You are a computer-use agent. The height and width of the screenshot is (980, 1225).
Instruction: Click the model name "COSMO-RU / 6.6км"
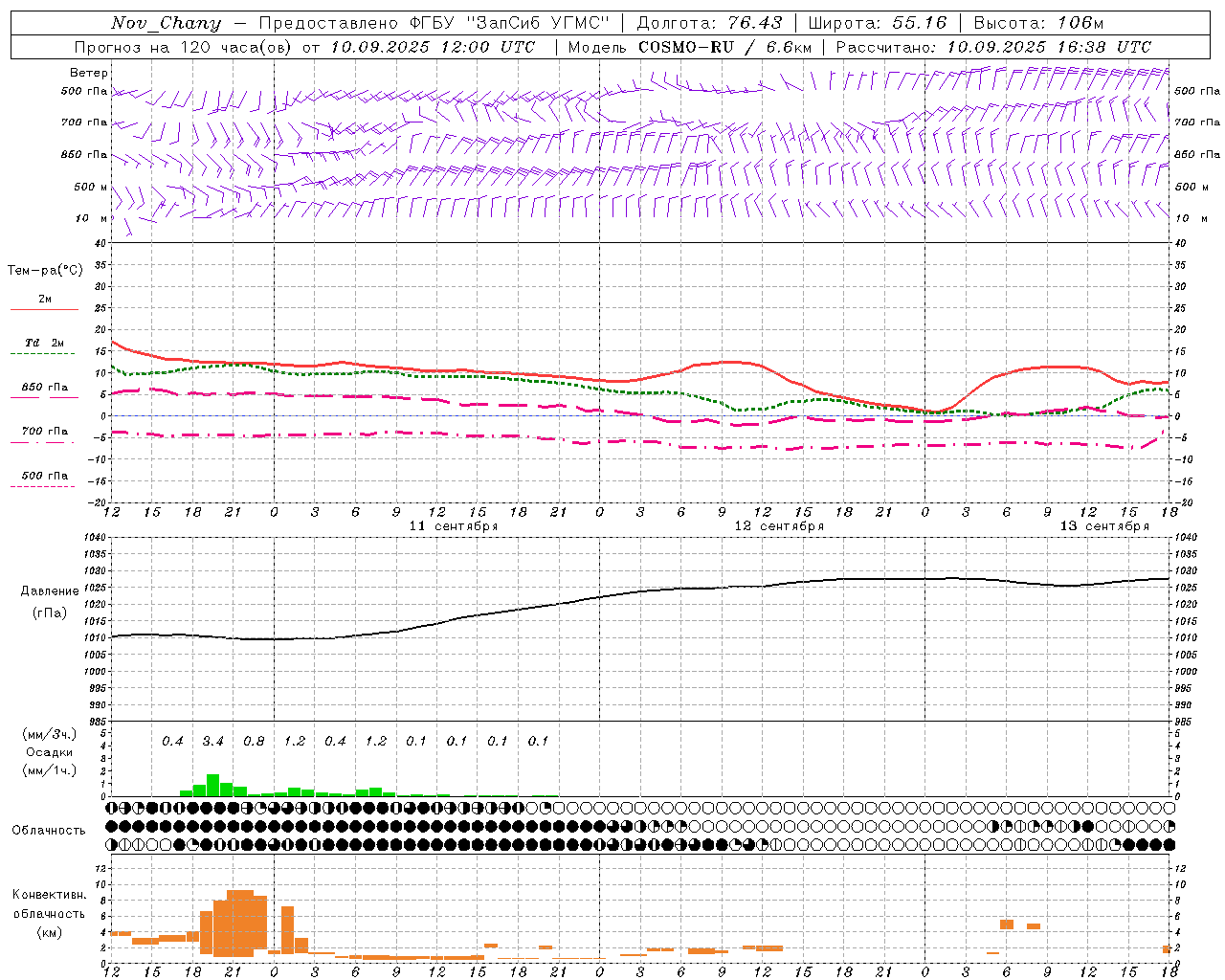point(724,47)
